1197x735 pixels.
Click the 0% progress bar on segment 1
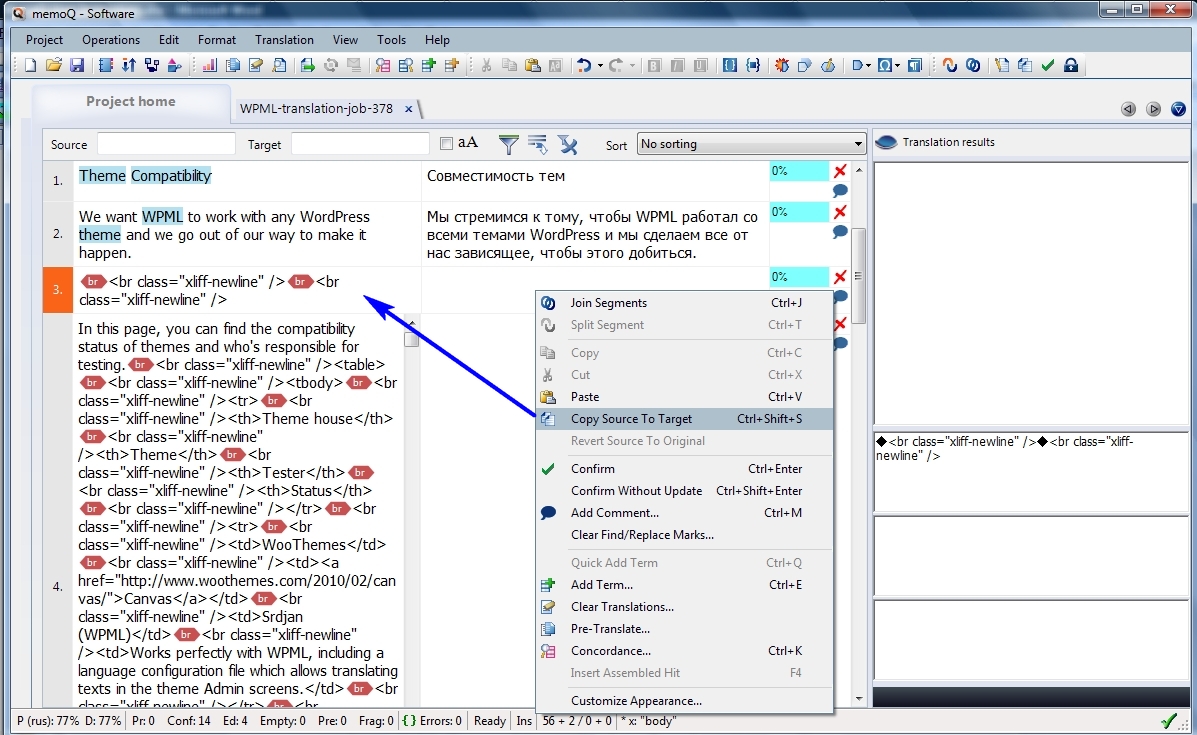pos(797,171)
